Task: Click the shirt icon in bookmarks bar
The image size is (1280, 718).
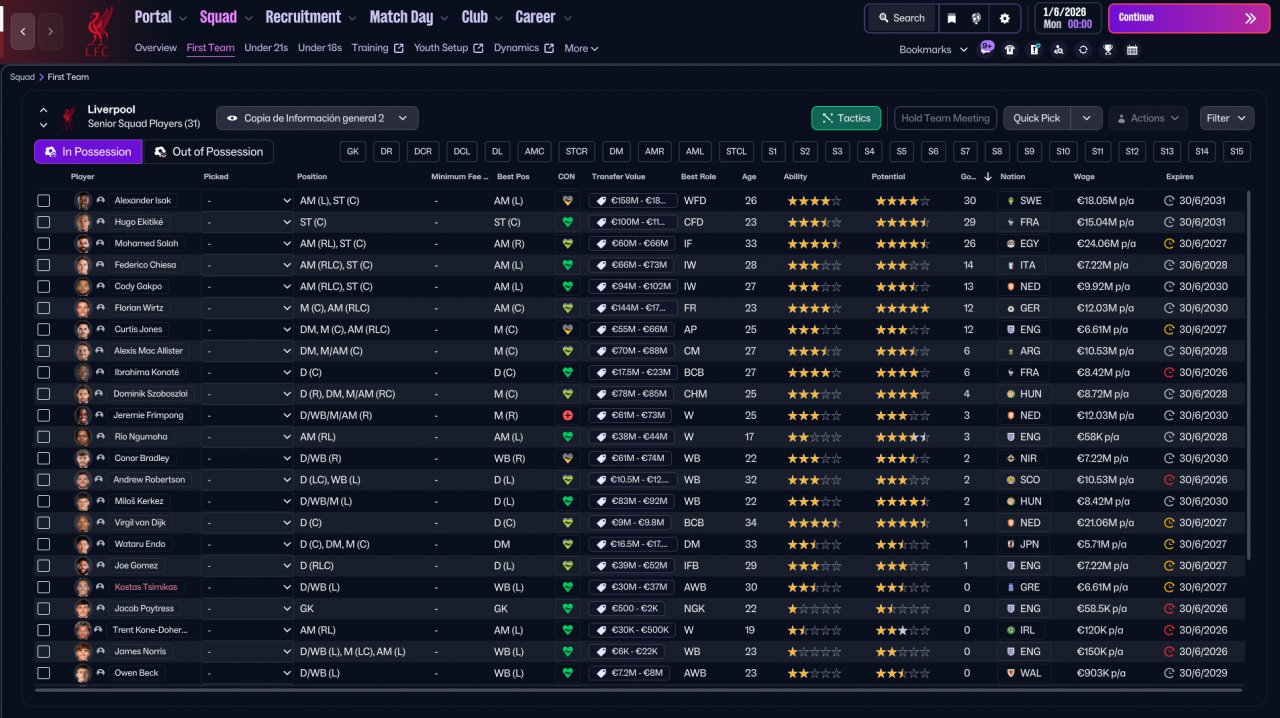Action: (x=1010, y=49)
